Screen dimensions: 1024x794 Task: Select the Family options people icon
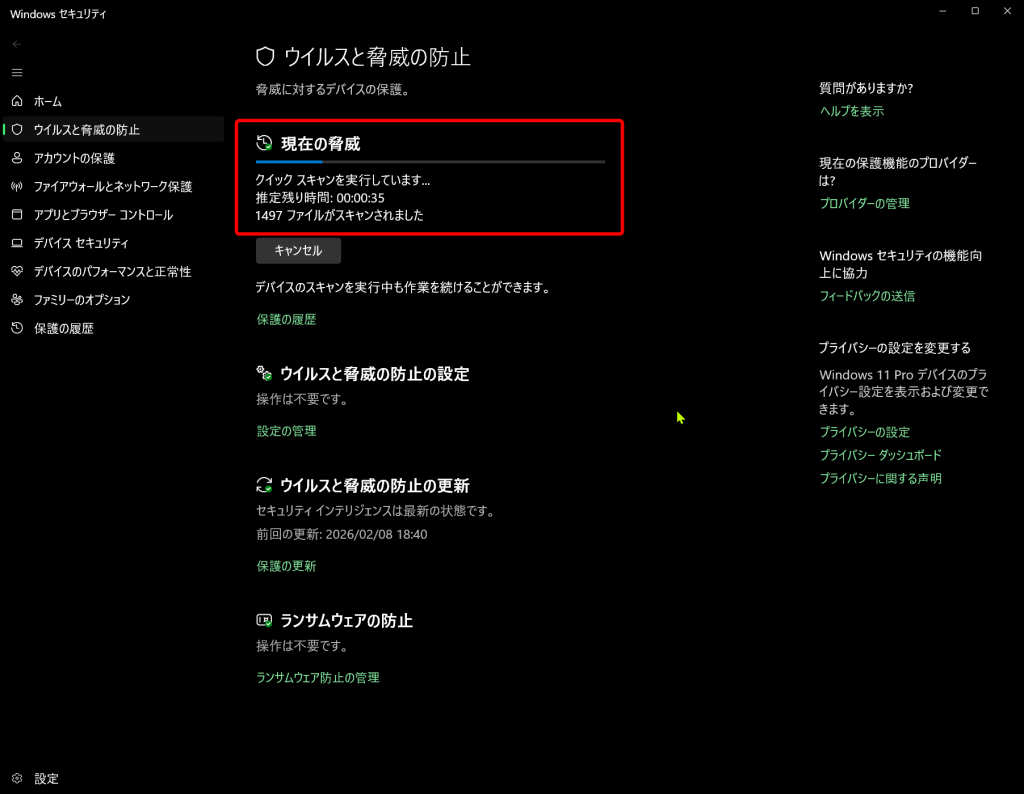[x=16, y=300]
